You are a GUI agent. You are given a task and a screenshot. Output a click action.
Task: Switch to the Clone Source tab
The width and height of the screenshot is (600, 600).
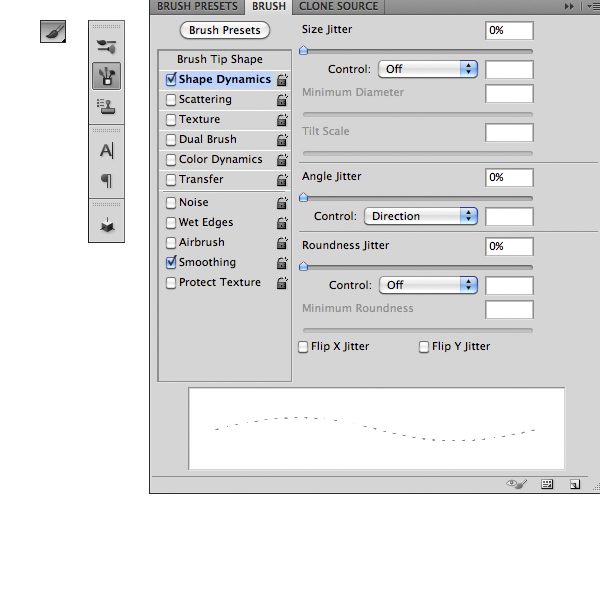[x=339, y=6]
